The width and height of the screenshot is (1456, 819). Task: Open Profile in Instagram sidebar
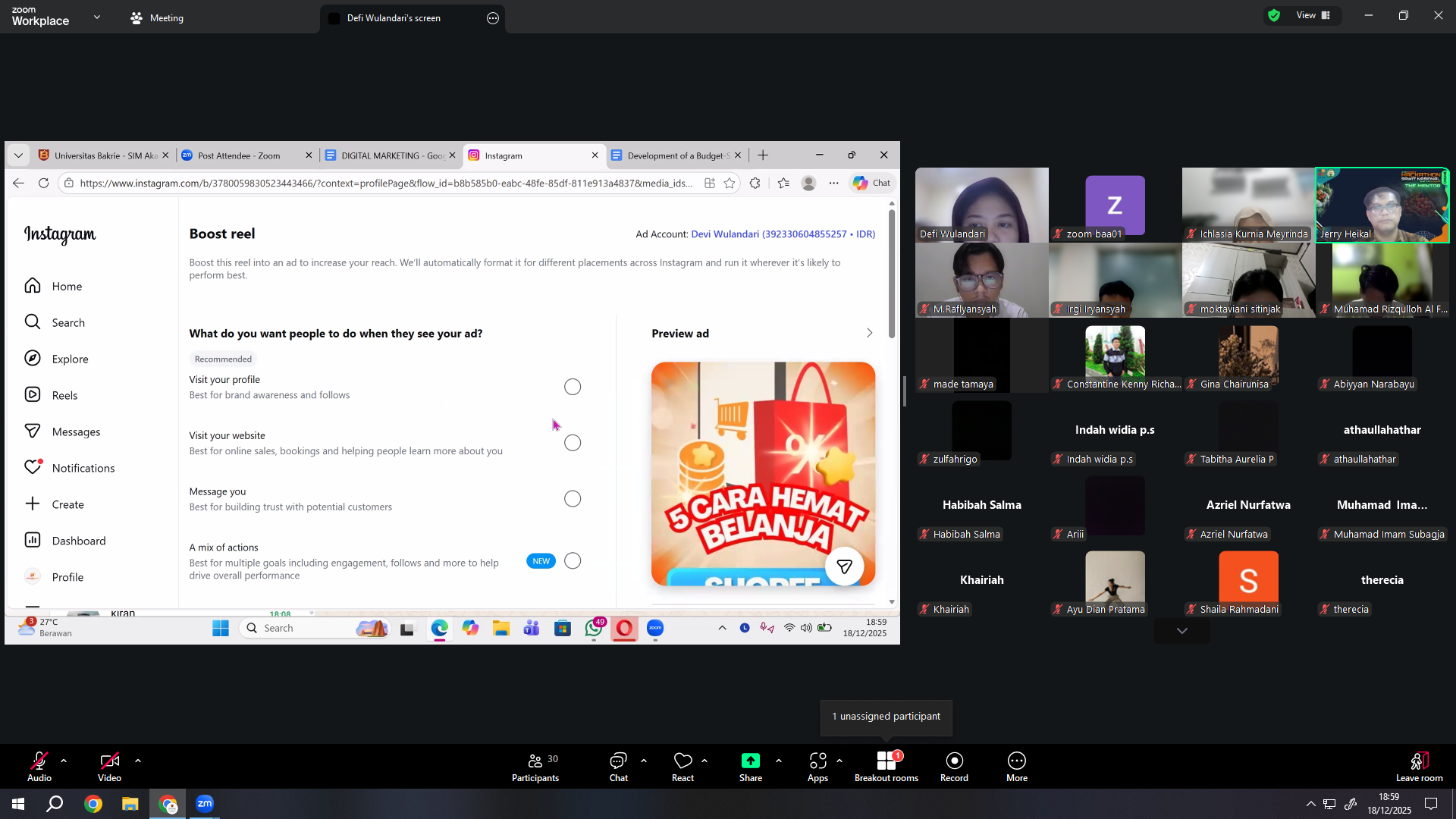click(54, 577)
